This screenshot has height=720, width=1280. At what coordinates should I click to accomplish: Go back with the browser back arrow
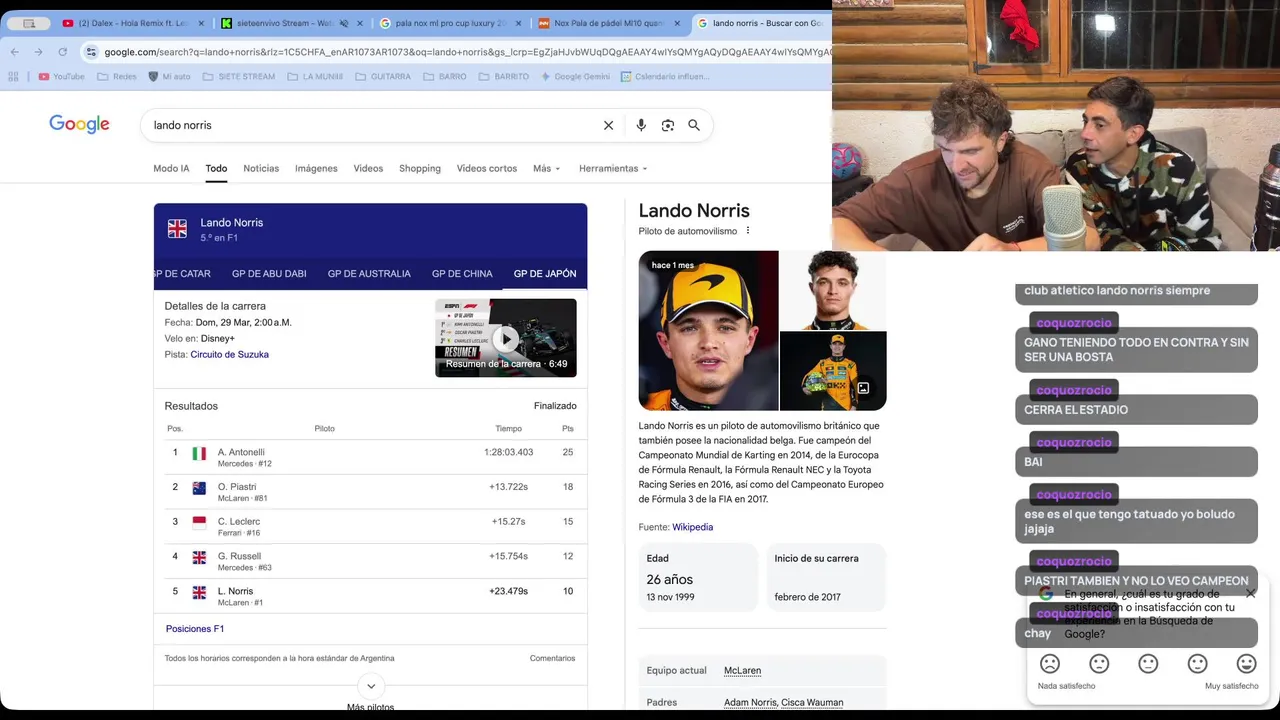tap(15, 52)
